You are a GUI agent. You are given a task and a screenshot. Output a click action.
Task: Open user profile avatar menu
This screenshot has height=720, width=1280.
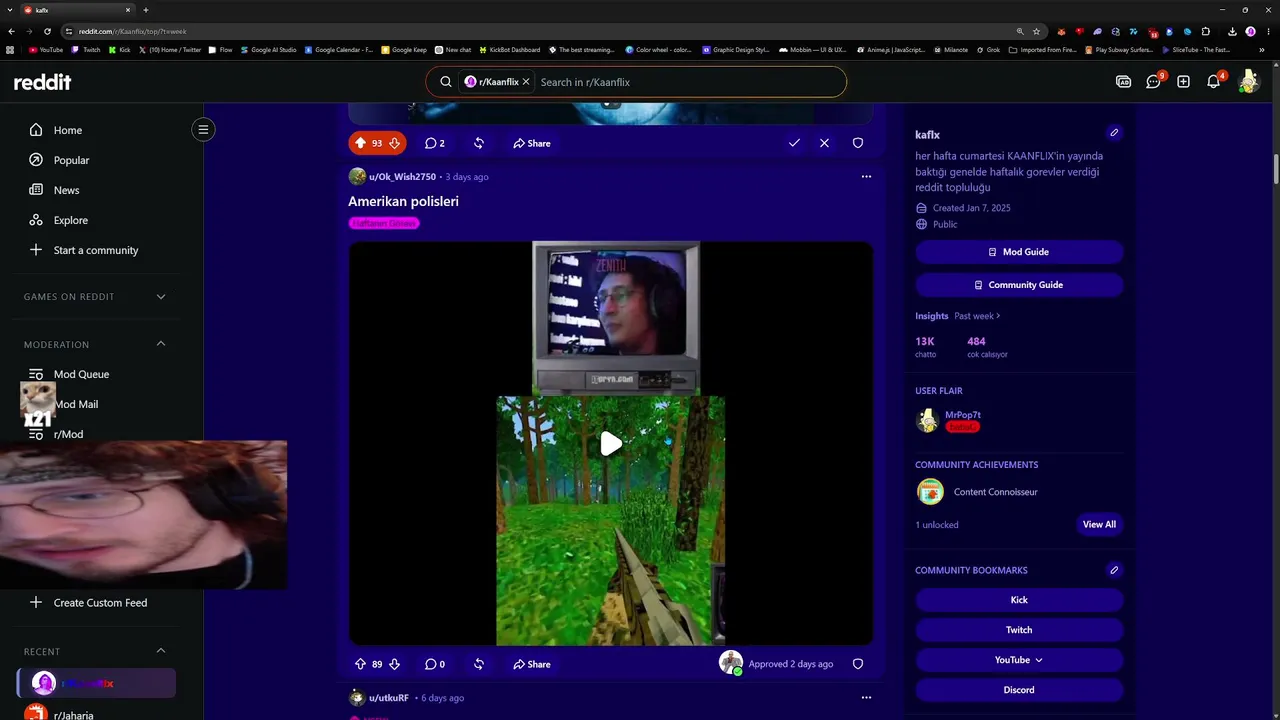(x=1248, y=82)
